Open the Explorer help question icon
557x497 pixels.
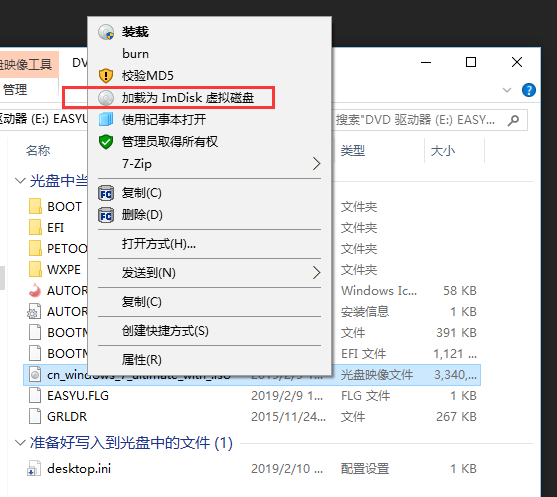[x=529, y=90]
